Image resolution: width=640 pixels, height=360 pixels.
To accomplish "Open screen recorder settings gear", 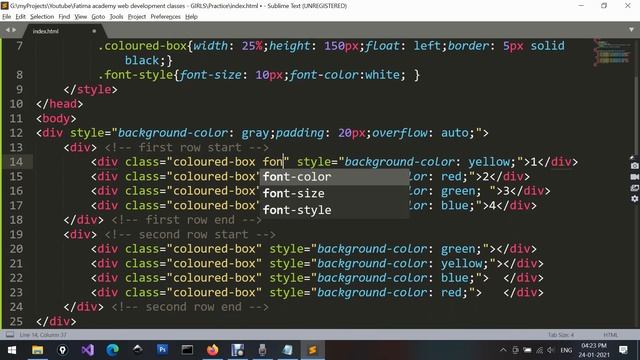I will click(x=634, y=199).
